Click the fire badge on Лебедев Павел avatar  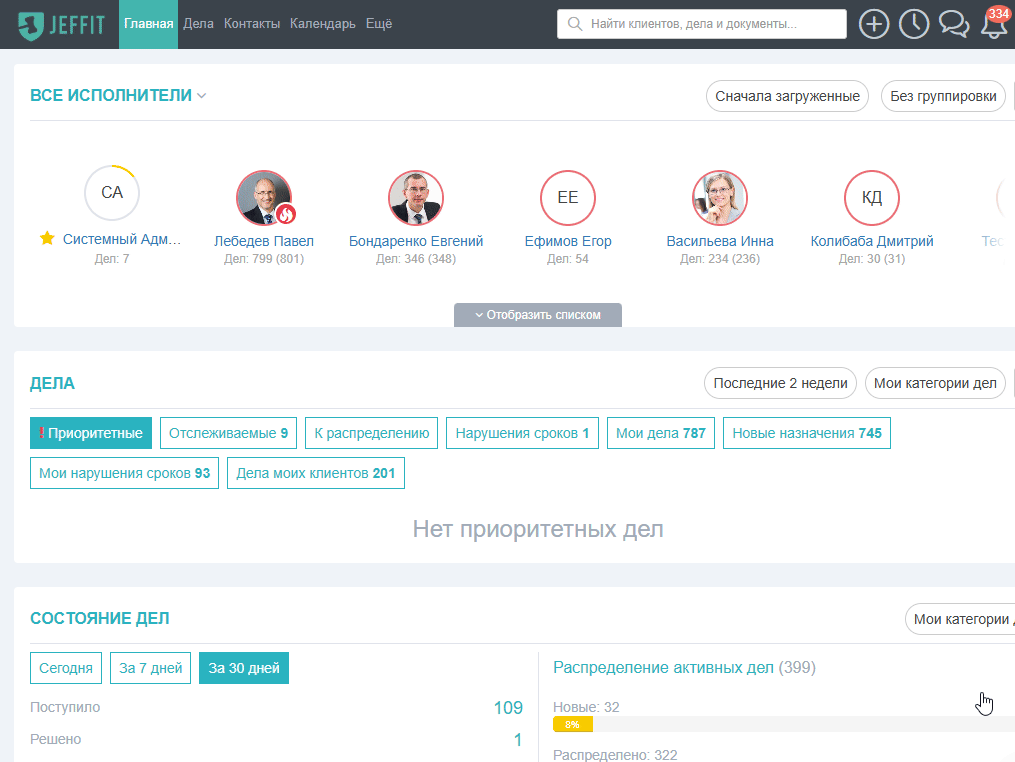[285, 213]
